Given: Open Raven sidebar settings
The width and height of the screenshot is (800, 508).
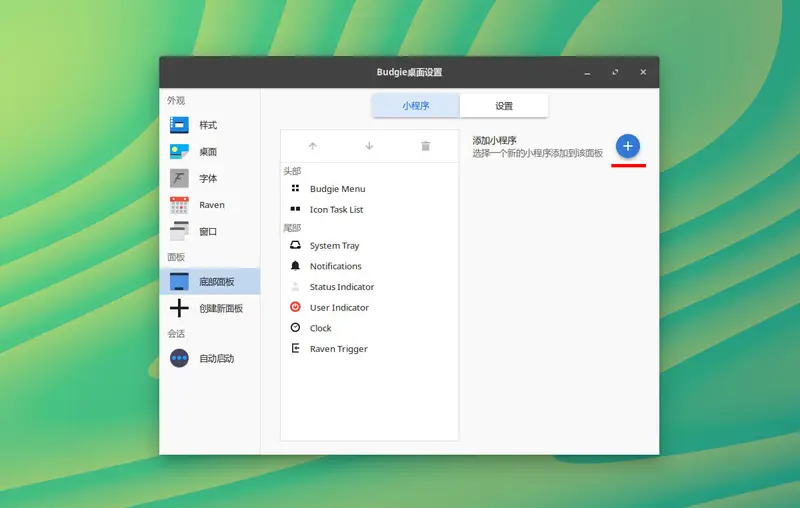Looking at the screenshot, I should (x=211, y=205).
